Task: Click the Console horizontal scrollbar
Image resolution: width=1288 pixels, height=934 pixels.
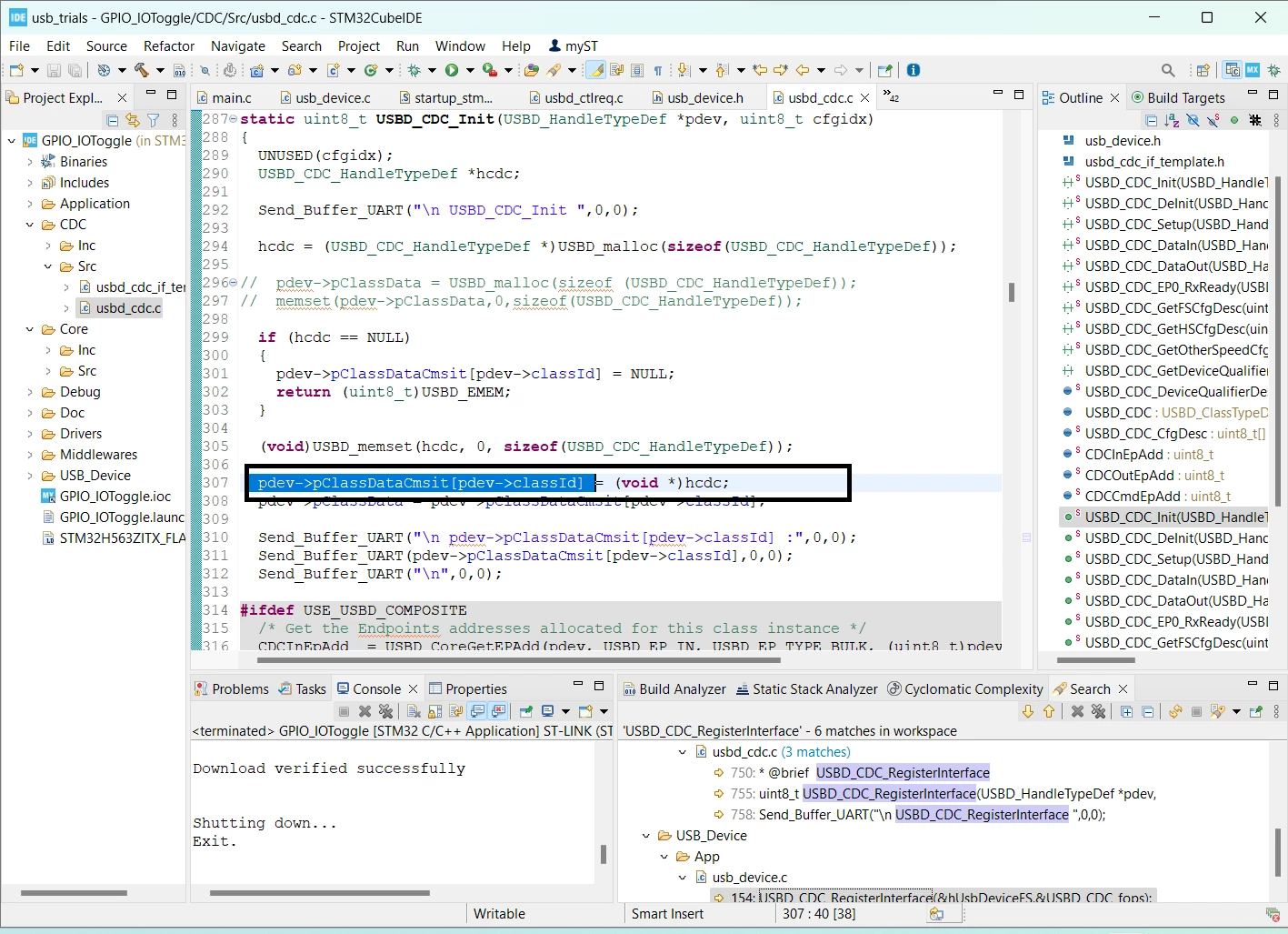Action: 319,893
